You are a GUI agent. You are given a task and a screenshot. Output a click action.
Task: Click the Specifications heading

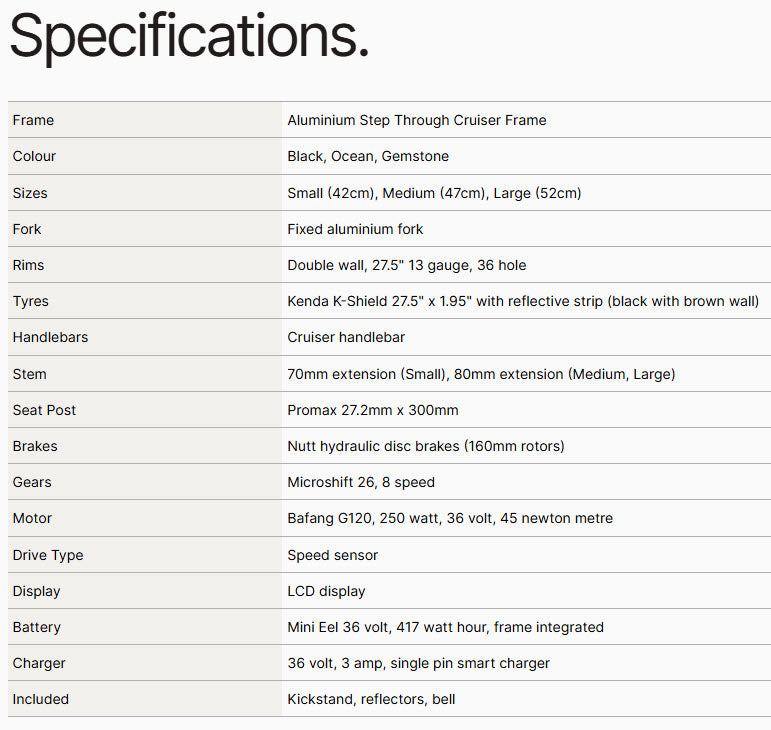click(189, 36)
